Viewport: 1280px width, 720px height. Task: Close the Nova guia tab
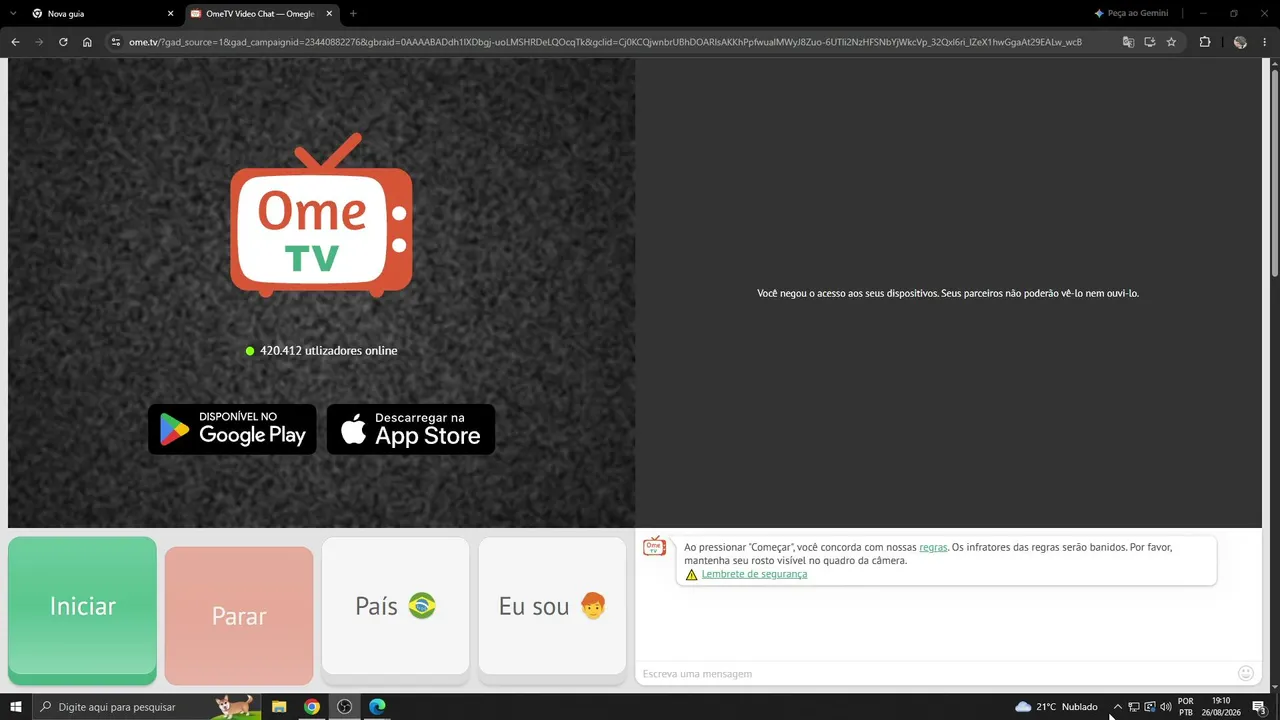pos(170,14)
